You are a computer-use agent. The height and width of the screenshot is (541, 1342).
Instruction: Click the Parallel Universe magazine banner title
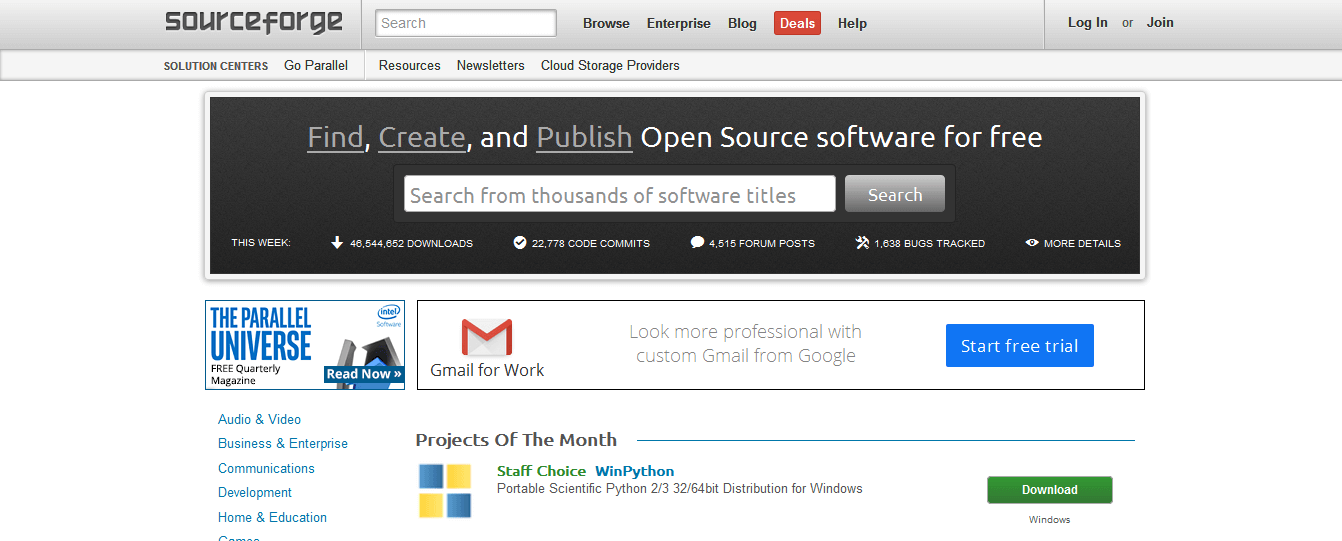pyautogui.click(x=261, y=333)
